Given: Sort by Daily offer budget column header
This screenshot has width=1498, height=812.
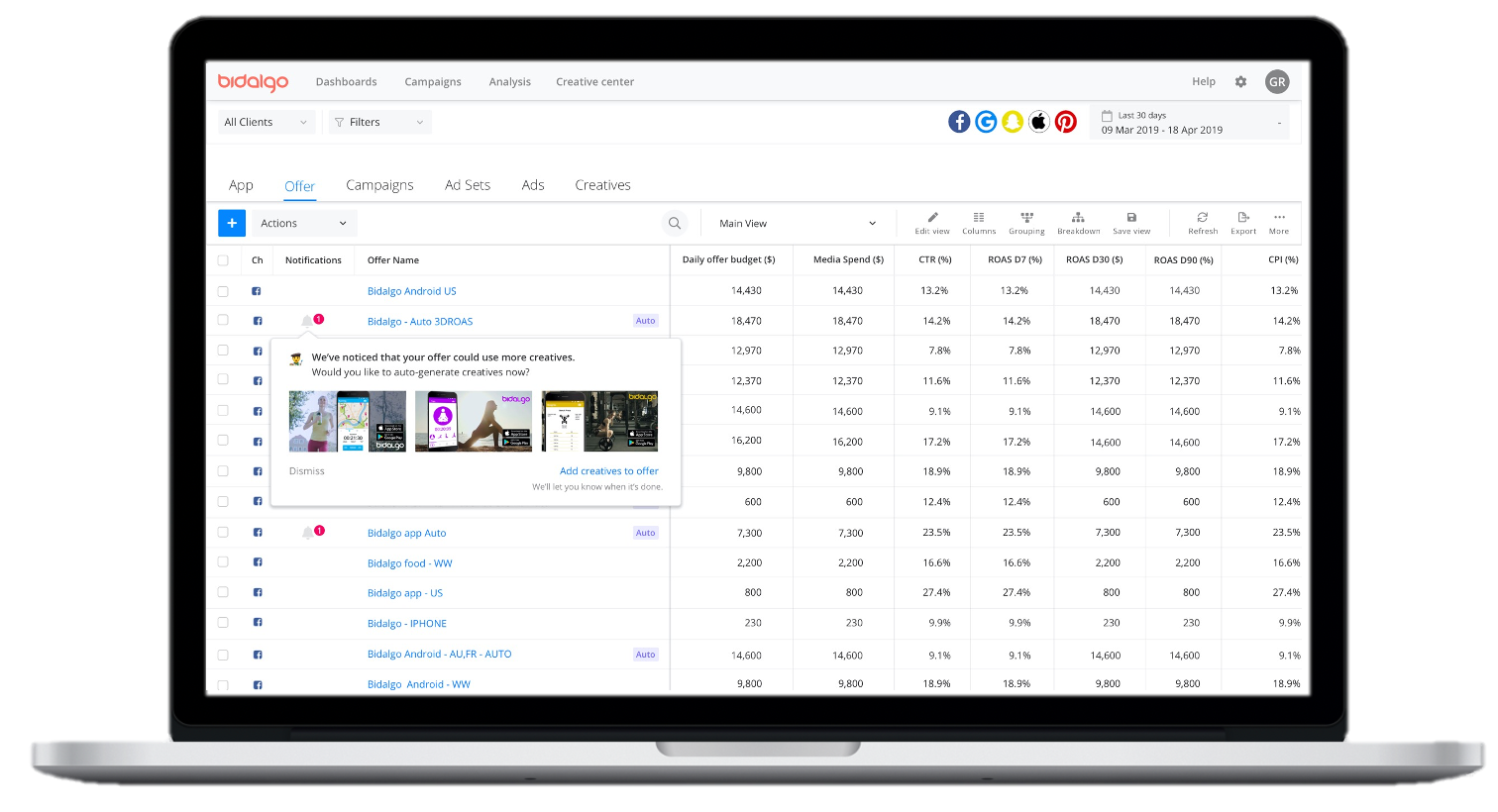Looking at the screenshot, I should [729, 259].
